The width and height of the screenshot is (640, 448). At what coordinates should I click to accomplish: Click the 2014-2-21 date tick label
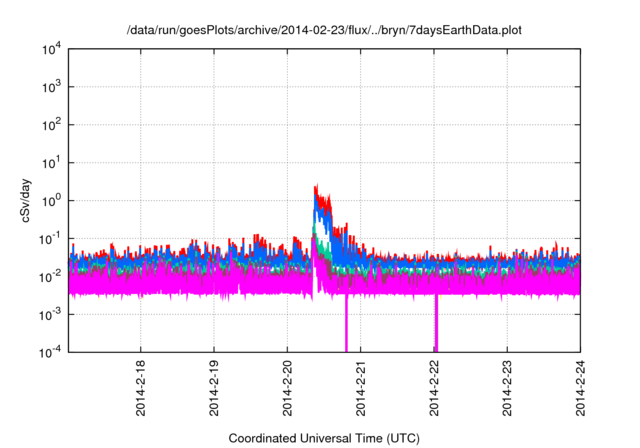point(360,388)
